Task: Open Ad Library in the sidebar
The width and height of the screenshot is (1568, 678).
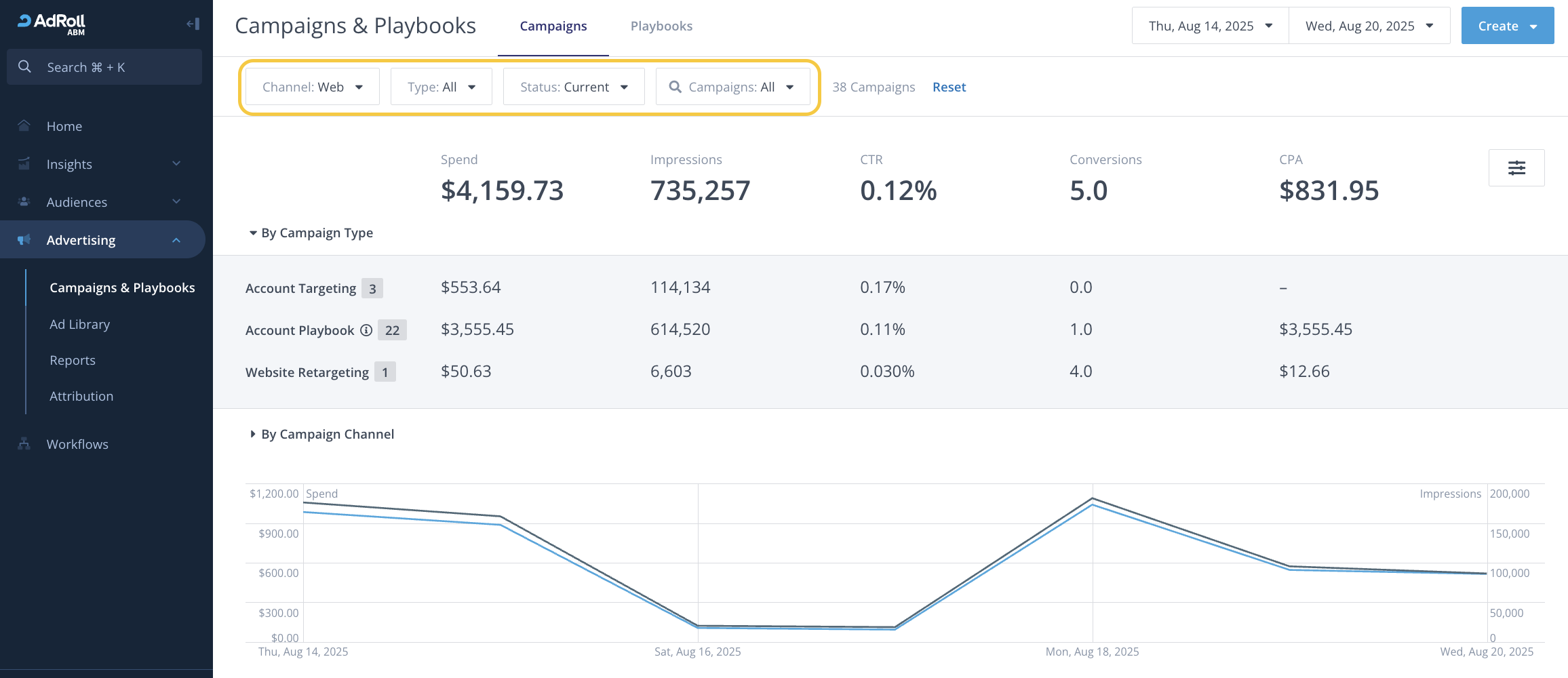Action: click(x=79, y=324)
